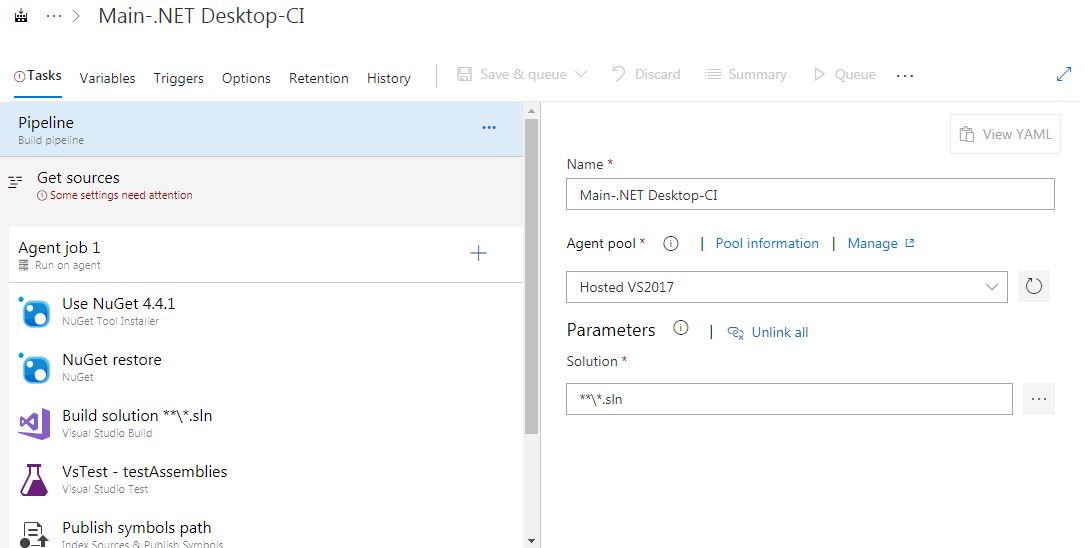Click the Publish symbols icon
This screenshot has height=548, width=1085.
34,534
